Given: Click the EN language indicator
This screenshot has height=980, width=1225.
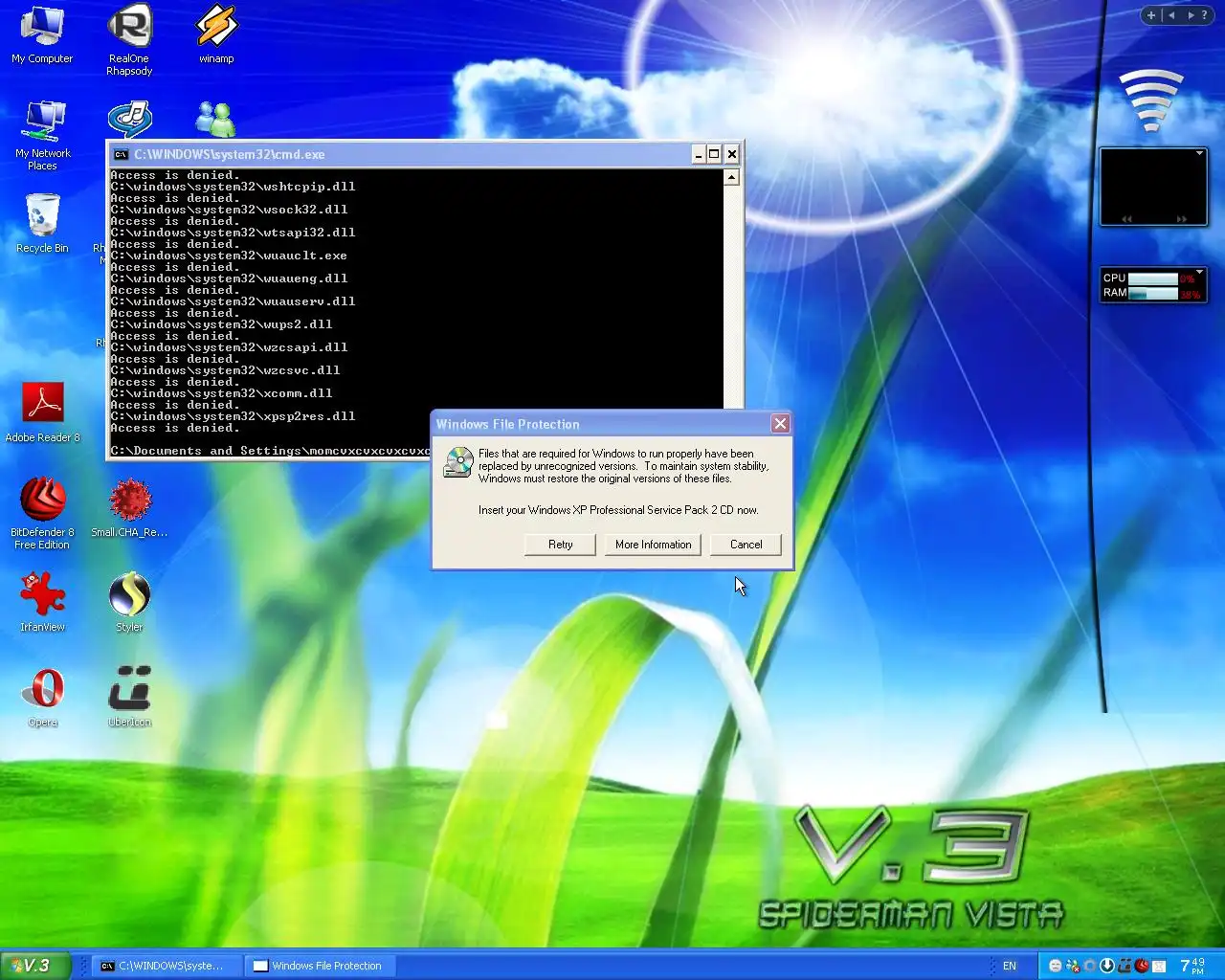Looking at the screenshot, I should (x=1010, y=966).
